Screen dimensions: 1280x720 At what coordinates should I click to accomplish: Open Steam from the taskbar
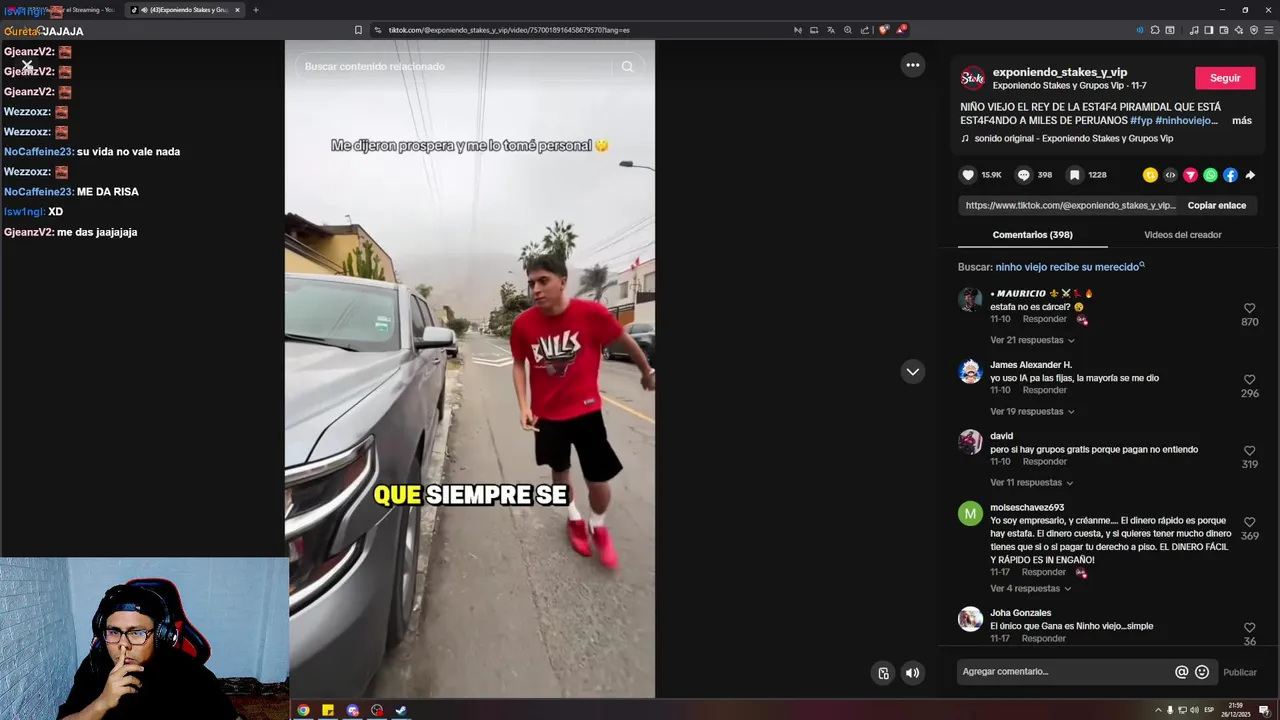(x=401, y=711)
